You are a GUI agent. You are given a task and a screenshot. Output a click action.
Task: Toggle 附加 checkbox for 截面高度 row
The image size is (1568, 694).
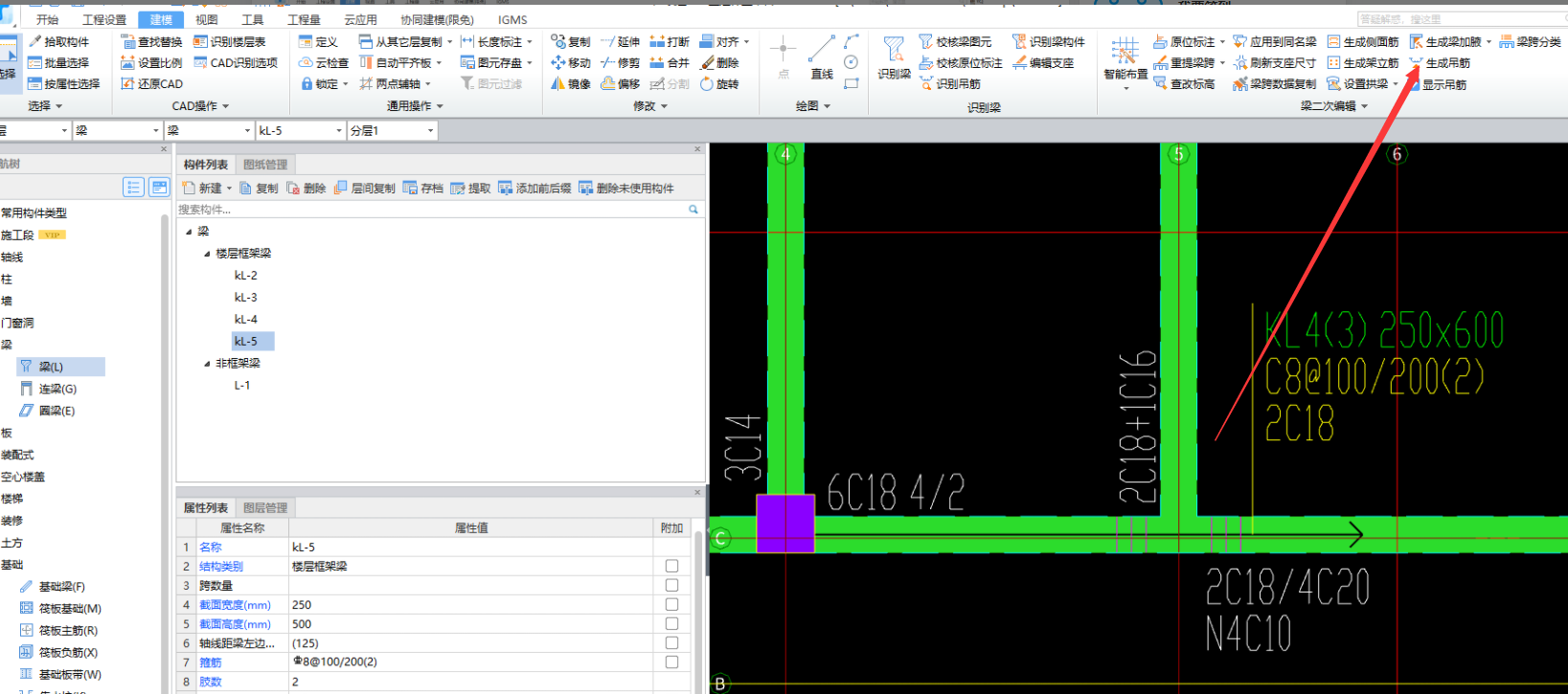(x=671, y=623)
